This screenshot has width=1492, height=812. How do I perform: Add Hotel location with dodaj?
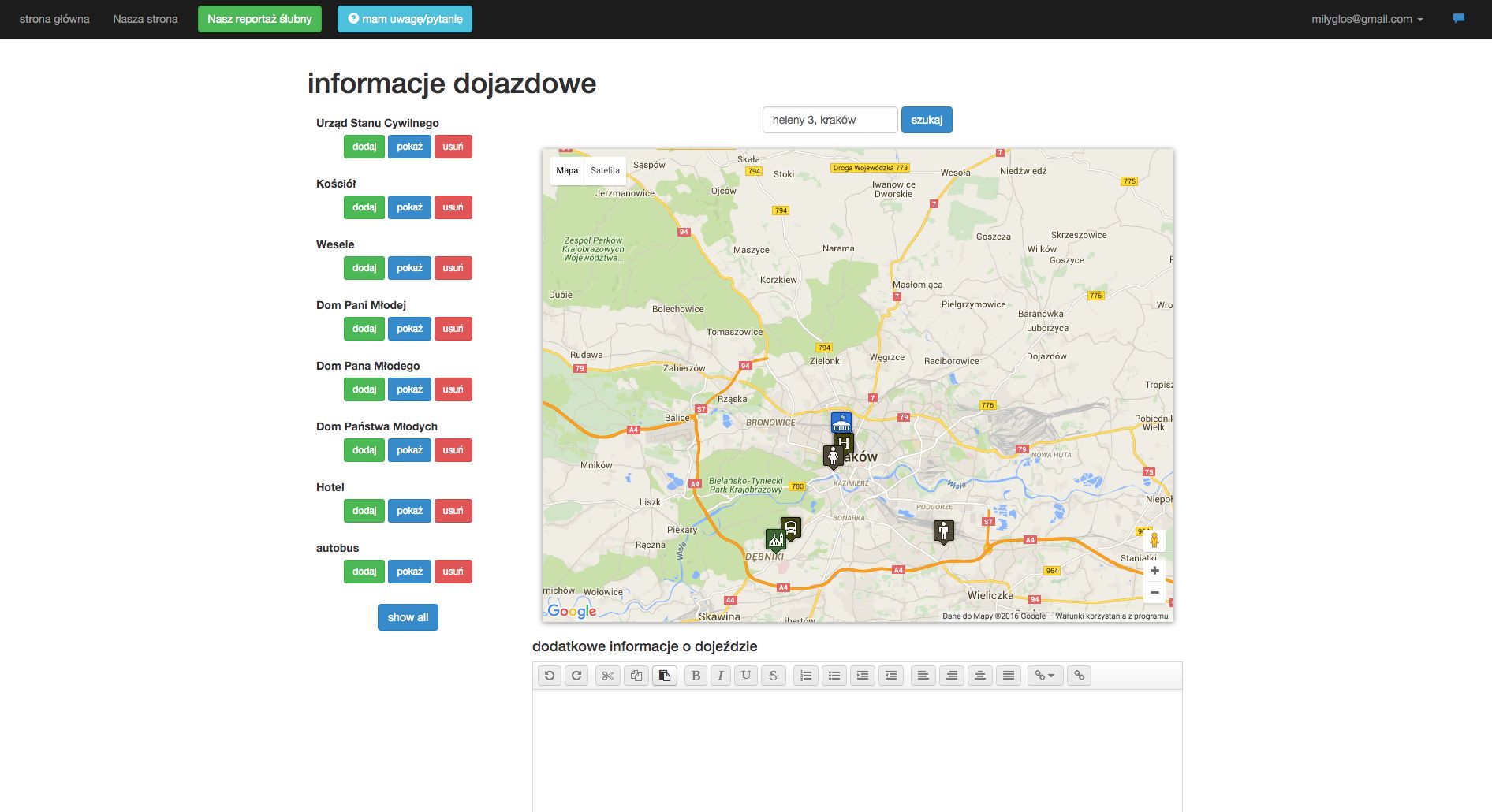point(364,511)
